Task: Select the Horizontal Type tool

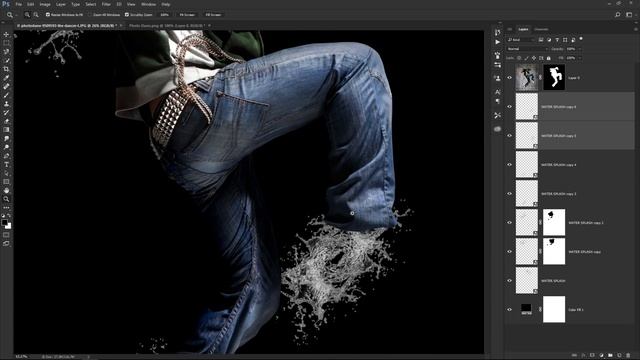Action: tap(6, 164)
